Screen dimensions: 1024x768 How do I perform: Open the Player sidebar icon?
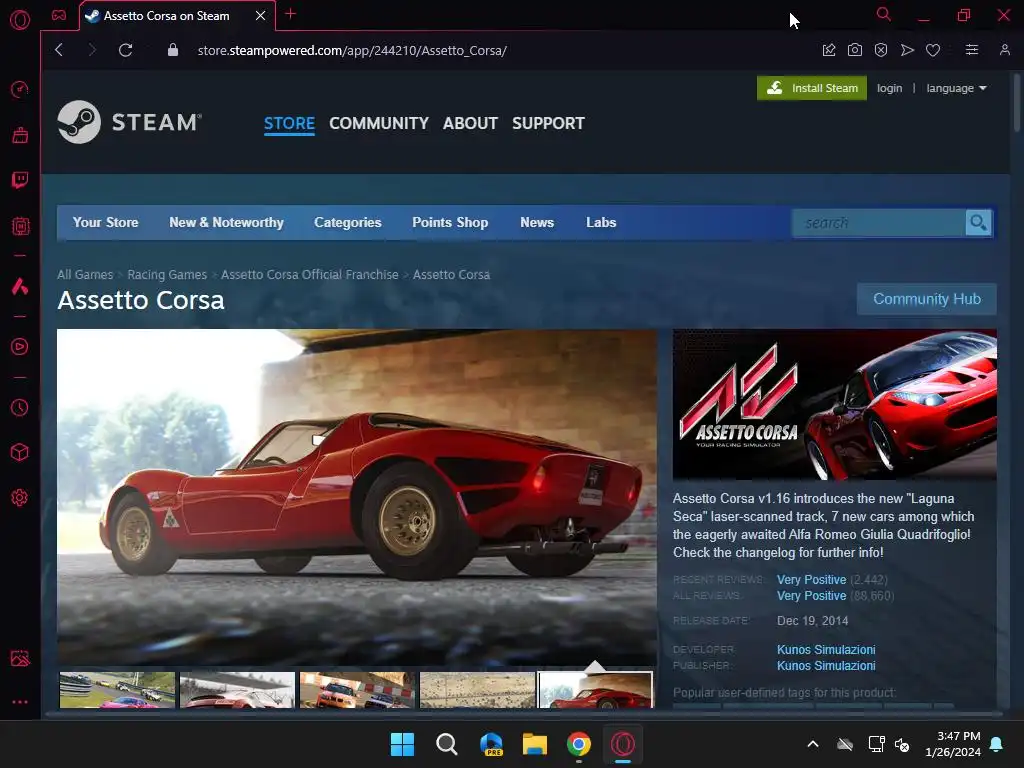[20, 346]
